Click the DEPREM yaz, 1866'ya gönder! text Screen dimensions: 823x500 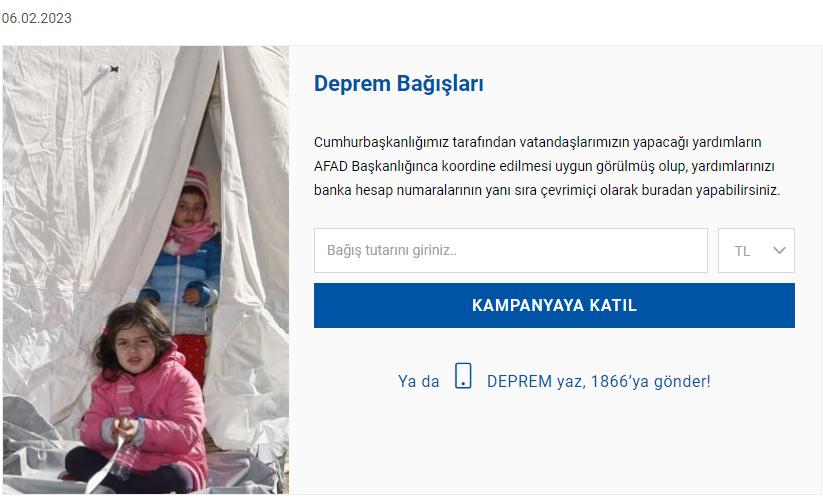598,381
